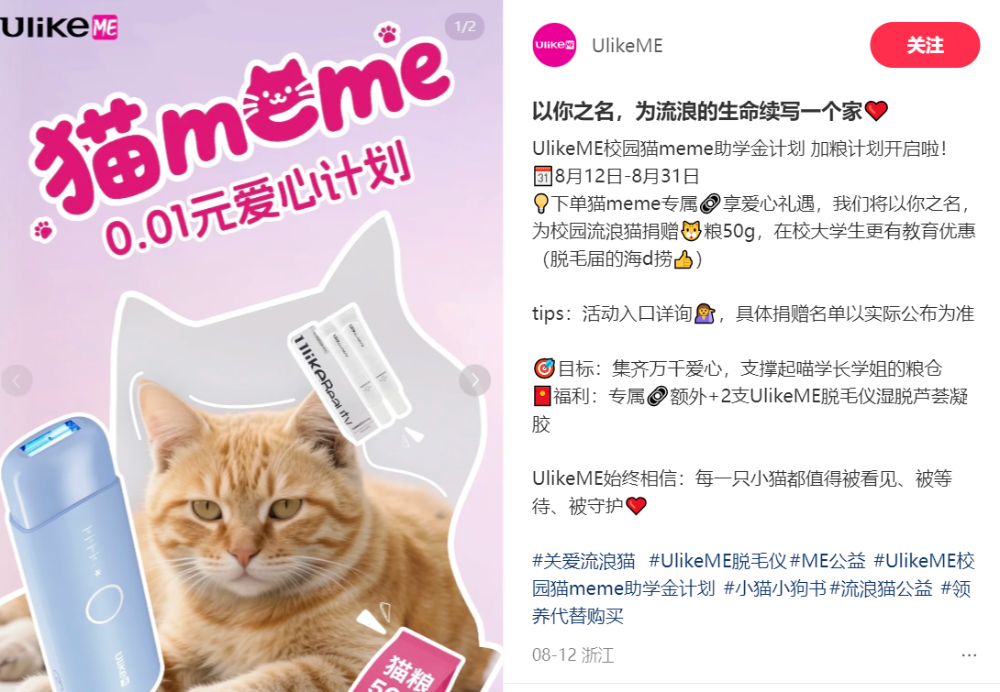The width and height of the screenshot is (1000, 692).
Task: Follow the account with 关注 button
Action: (x=925, y=45)
